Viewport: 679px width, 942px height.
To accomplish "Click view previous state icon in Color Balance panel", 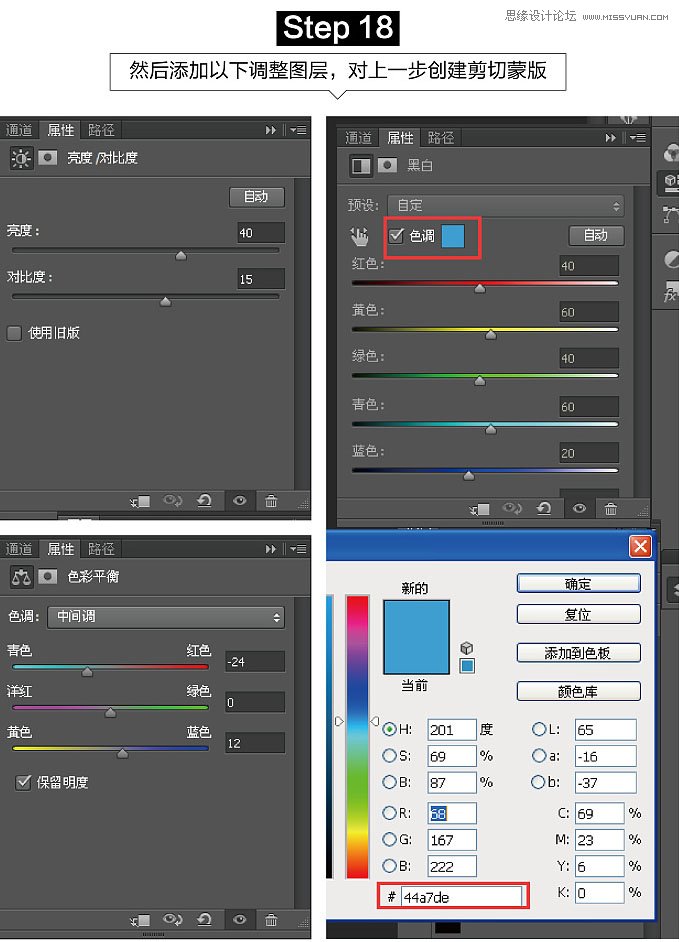I will click(x=172, y=920).
